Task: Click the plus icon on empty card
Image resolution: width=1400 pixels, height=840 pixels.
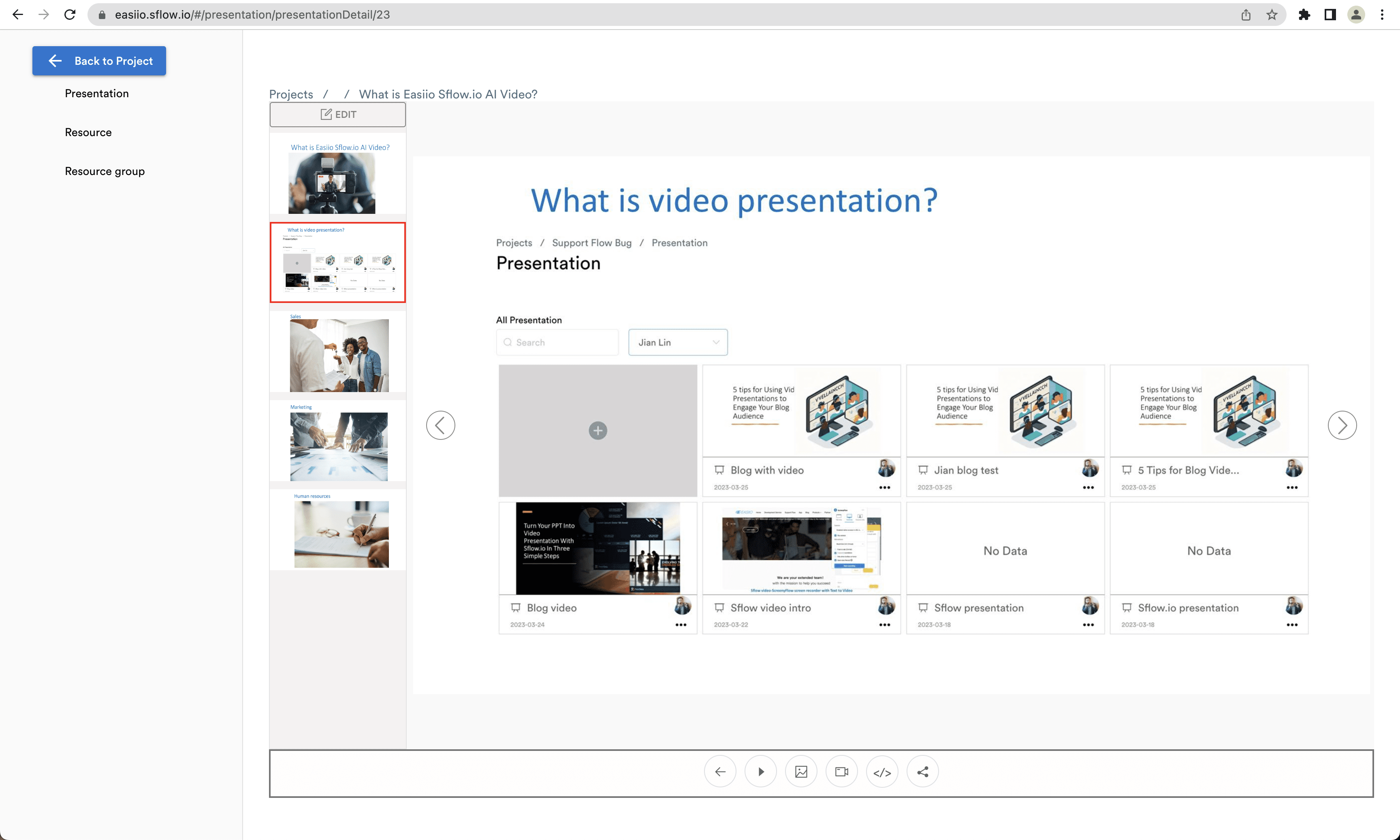Action: [x=598, y=431]
